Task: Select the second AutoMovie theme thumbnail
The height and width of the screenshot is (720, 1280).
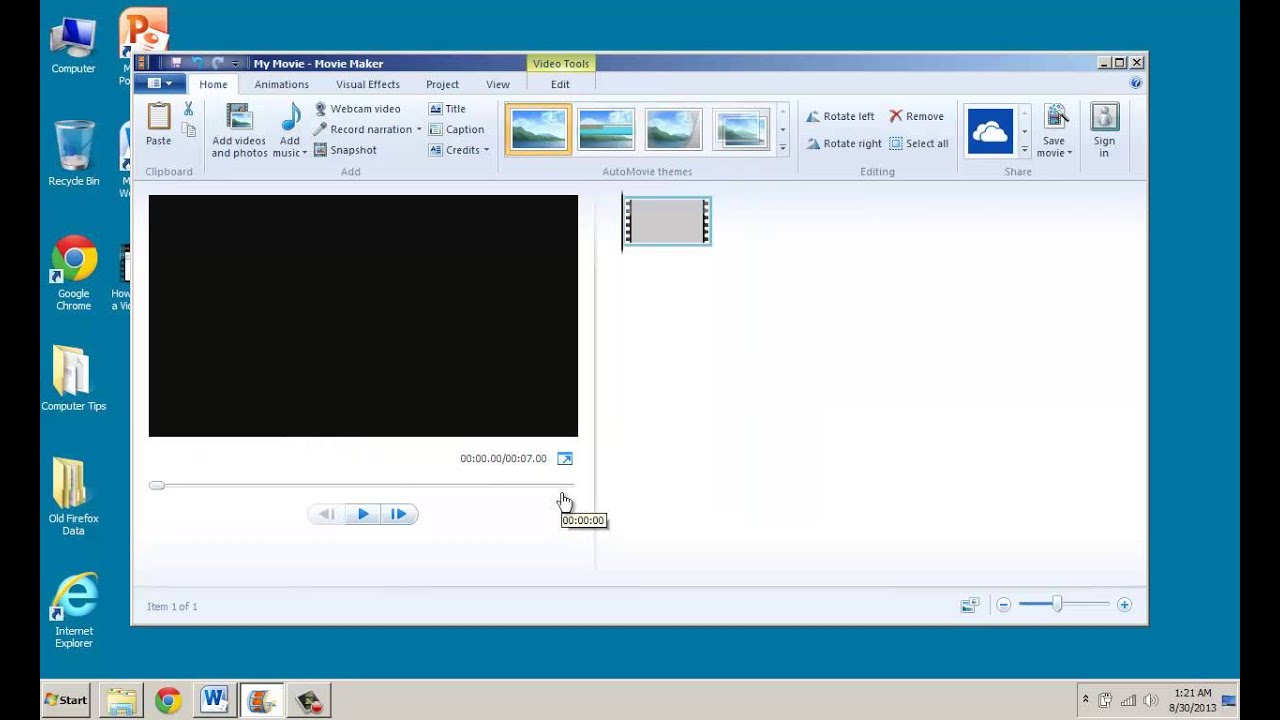Action: point(606,129)
